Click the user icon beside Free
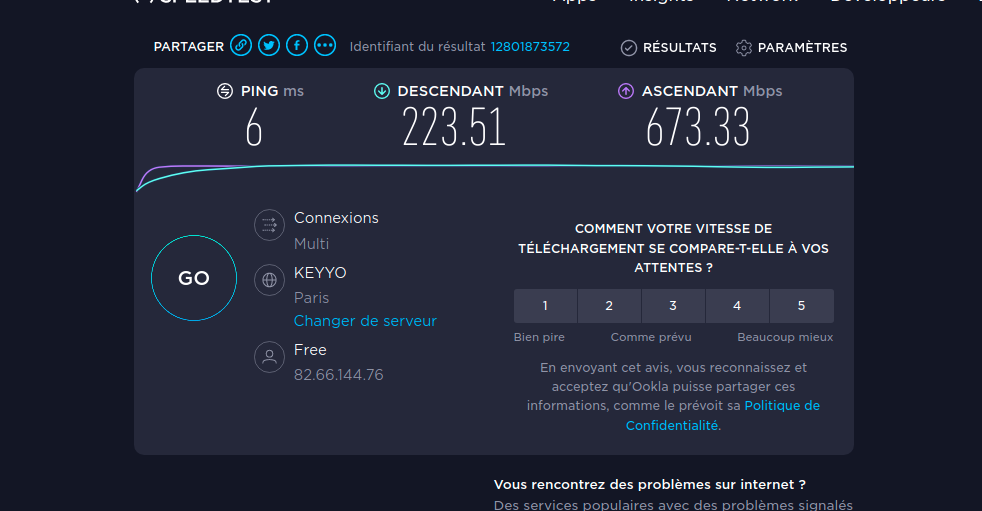 tap(269, 357)
